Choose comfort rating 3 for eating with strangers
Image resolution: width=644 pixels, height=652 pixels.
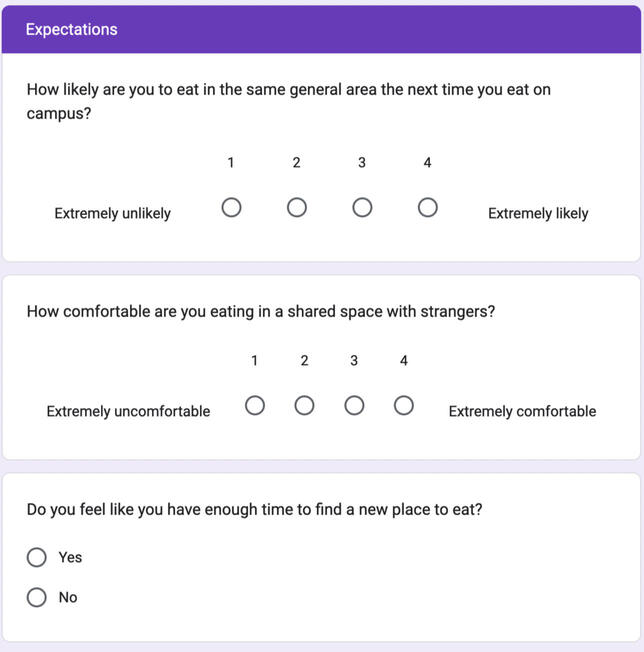(354, 406)
